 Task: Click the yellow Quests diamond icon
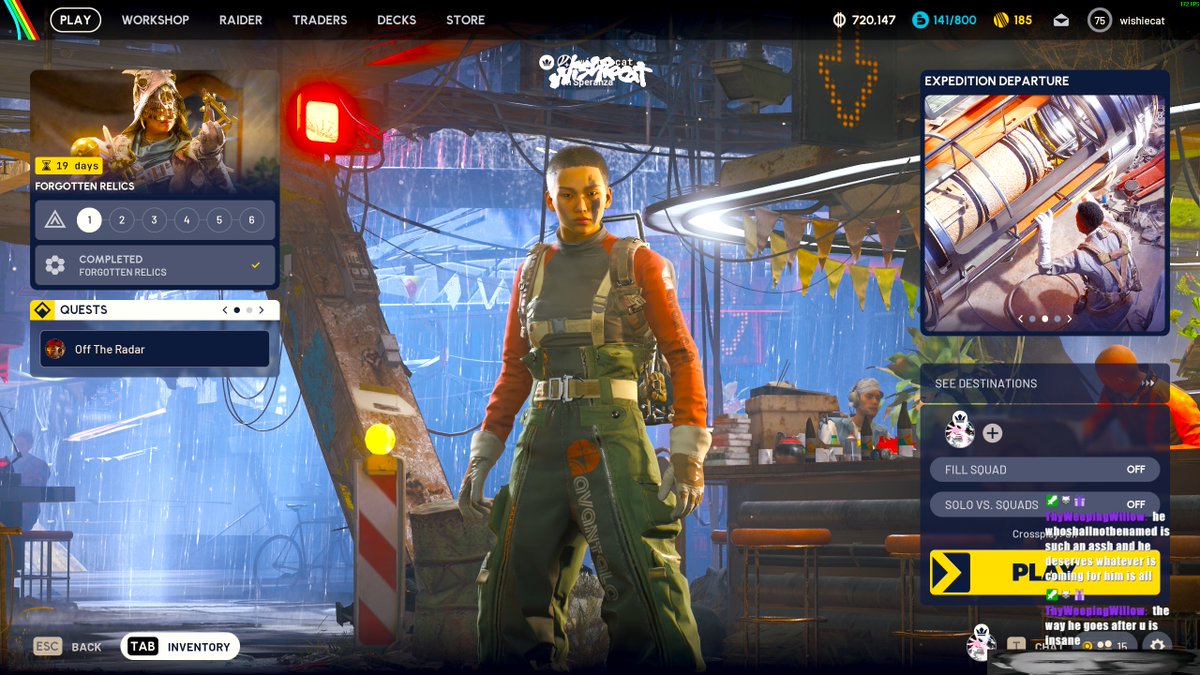click(x=43, y=310)
